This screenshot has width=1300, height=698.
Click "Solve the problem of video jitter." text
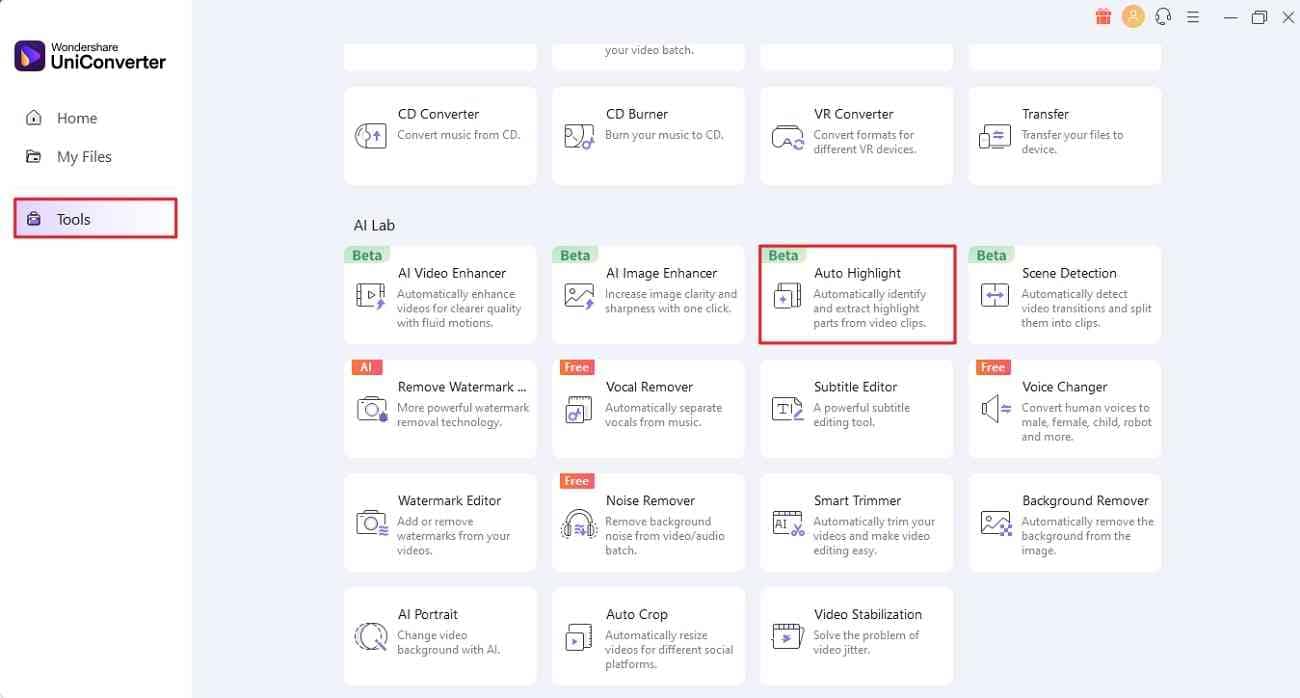pyautogui.click(x=866, y=642)
